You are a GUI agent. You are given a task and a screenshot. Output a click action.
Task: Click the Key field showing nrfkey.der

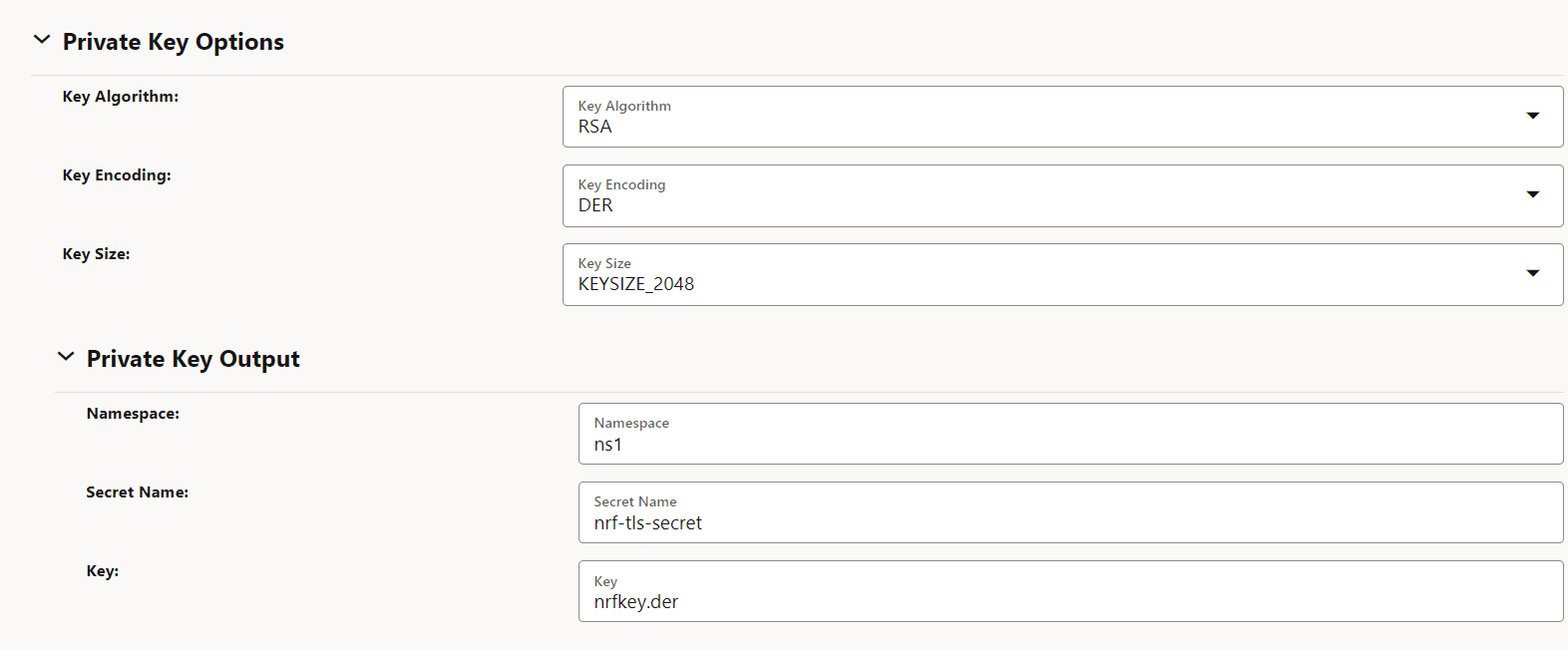[997, 602]
